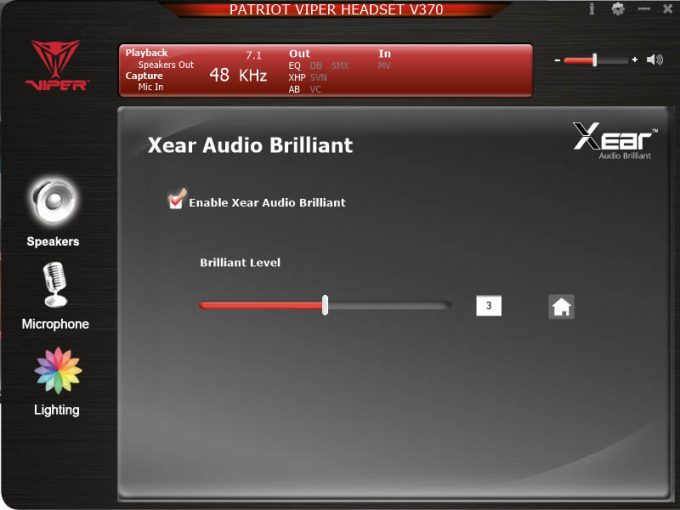
Task: Click the Brilliant Level label
Action: (240, 262)
